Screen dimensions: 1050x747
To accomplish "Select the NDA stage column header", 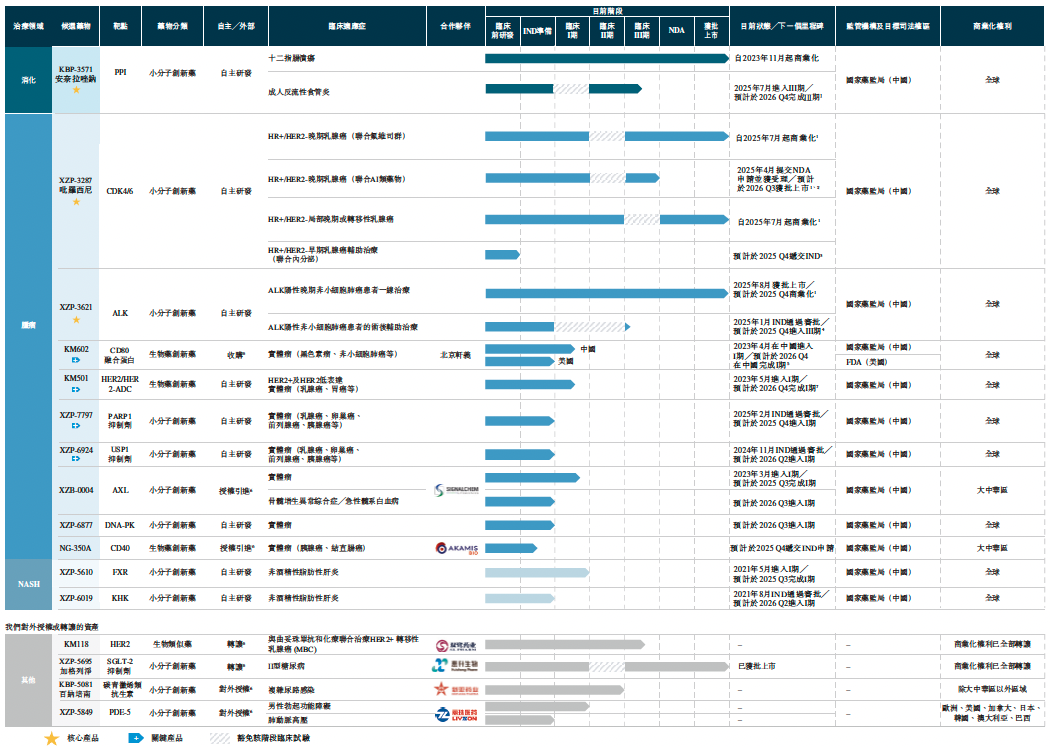I will tap(677, 31).
